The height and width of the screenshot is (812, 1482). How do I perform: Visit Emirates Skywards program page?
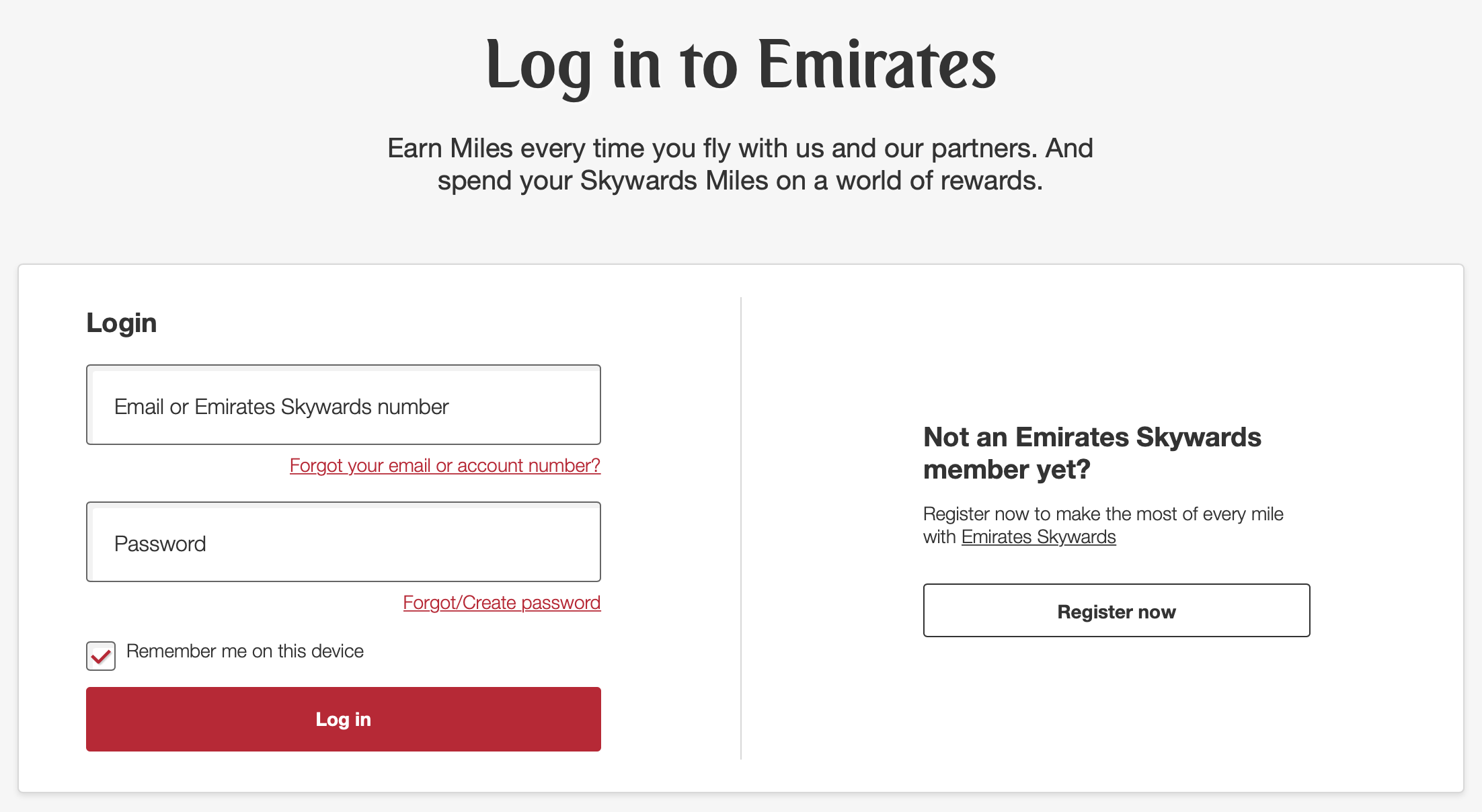tap(1039, 536)
